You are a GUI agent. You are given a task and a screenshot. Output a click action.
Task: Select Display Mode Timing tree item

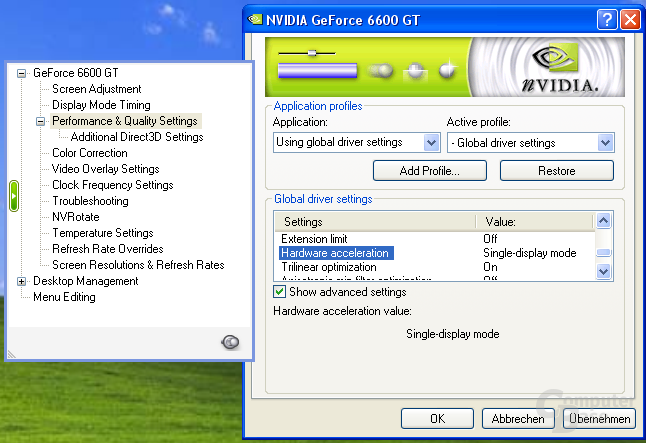click(101, 105)
